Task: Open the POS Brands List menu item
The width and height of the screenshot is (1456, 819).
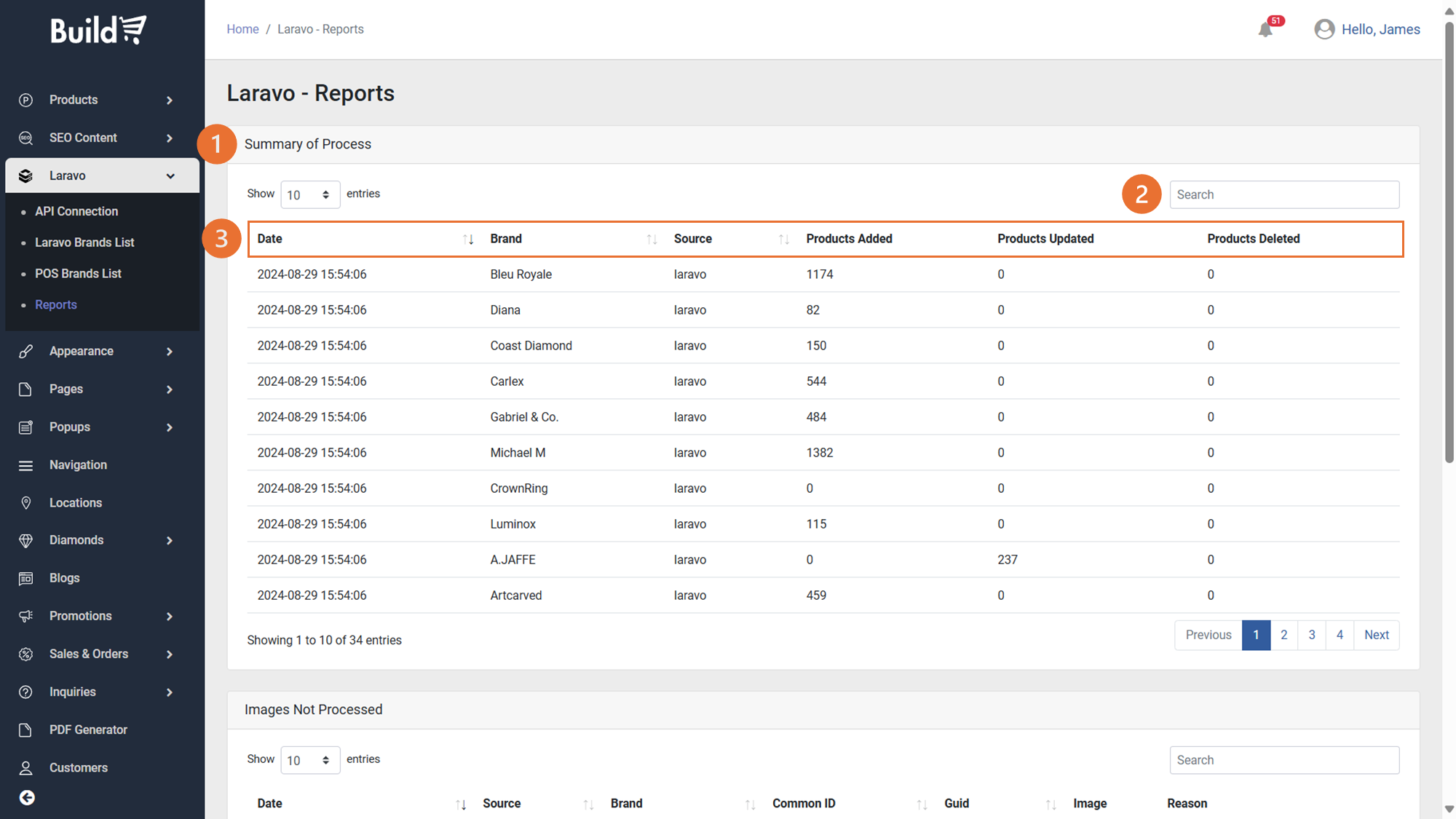Action: click(78, 274)
